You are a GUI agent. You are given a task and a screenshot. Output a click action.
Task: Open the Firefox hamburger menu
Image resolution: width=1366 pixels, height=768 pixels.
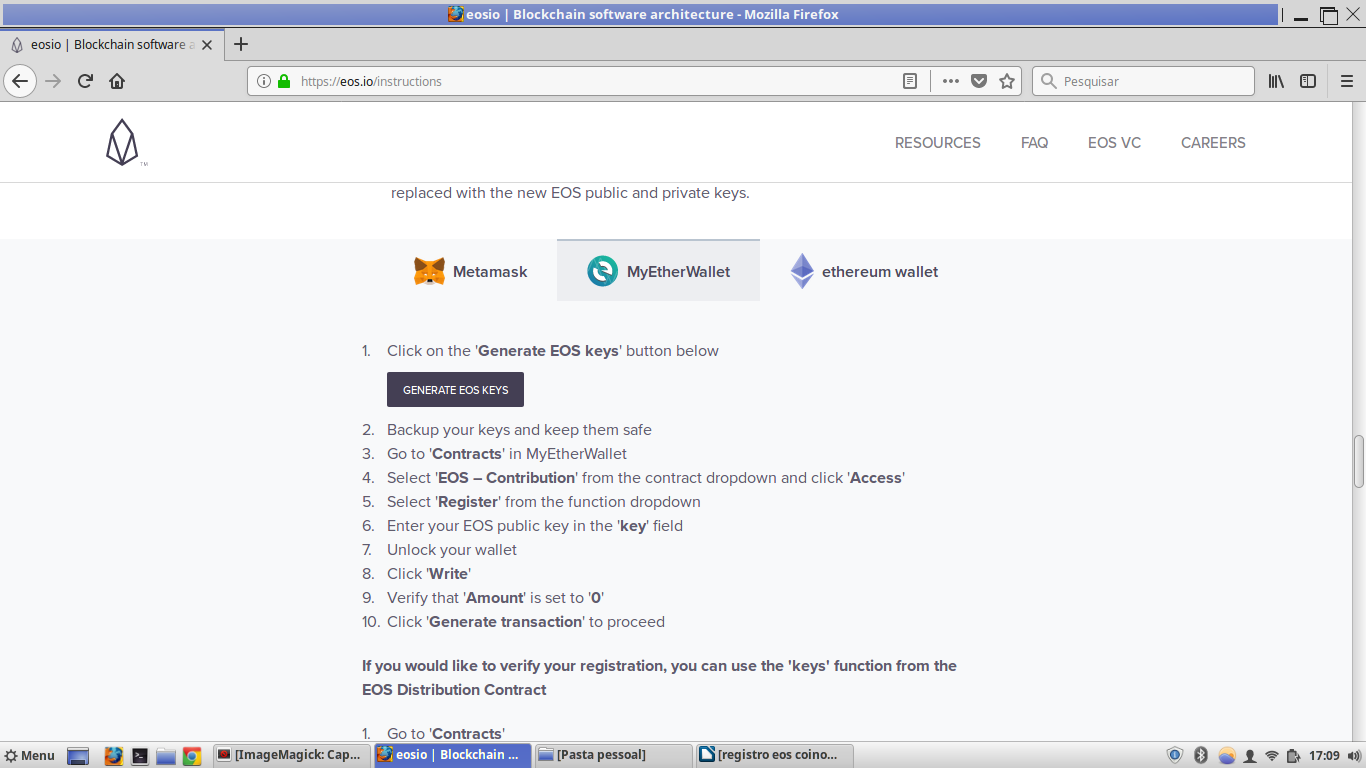point(1347,81)
